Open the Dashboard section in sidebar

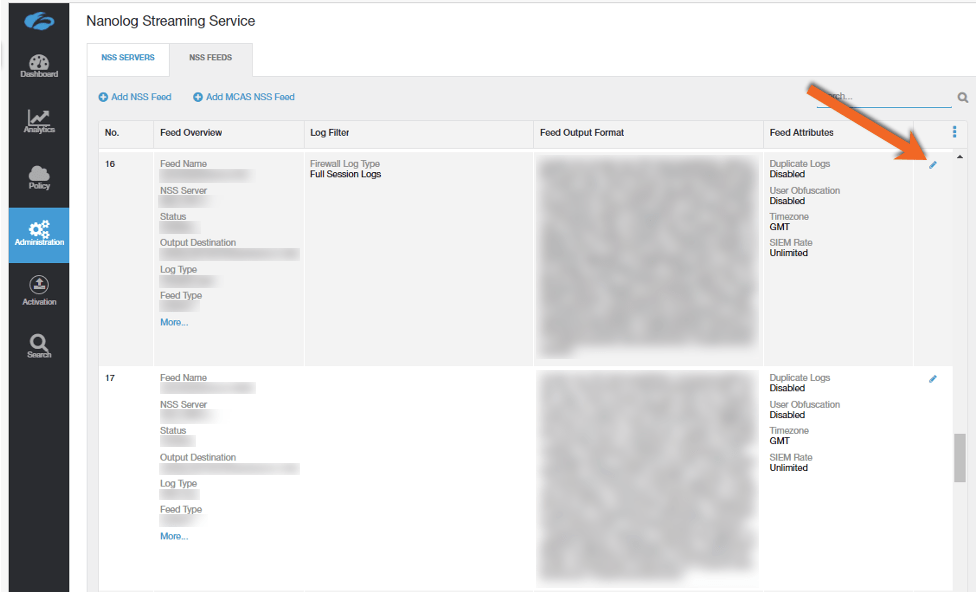point(38,65)
